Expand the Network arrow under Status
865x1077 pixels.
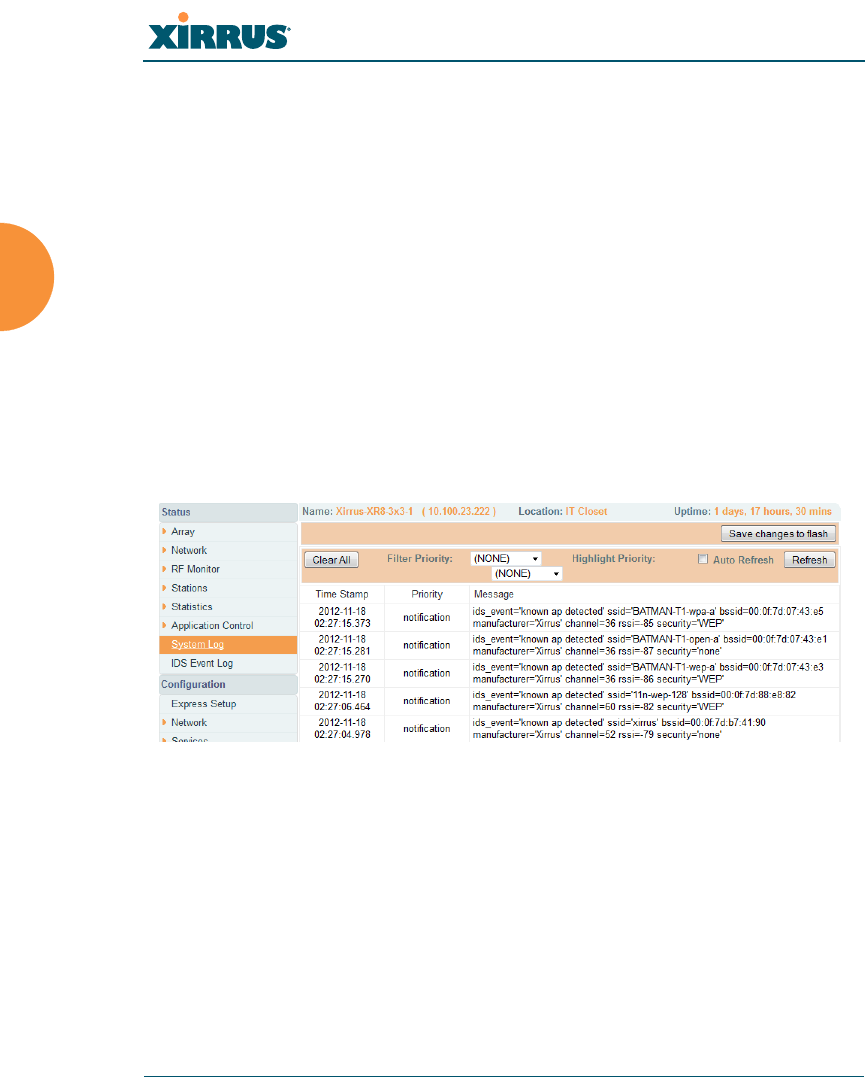164,550
